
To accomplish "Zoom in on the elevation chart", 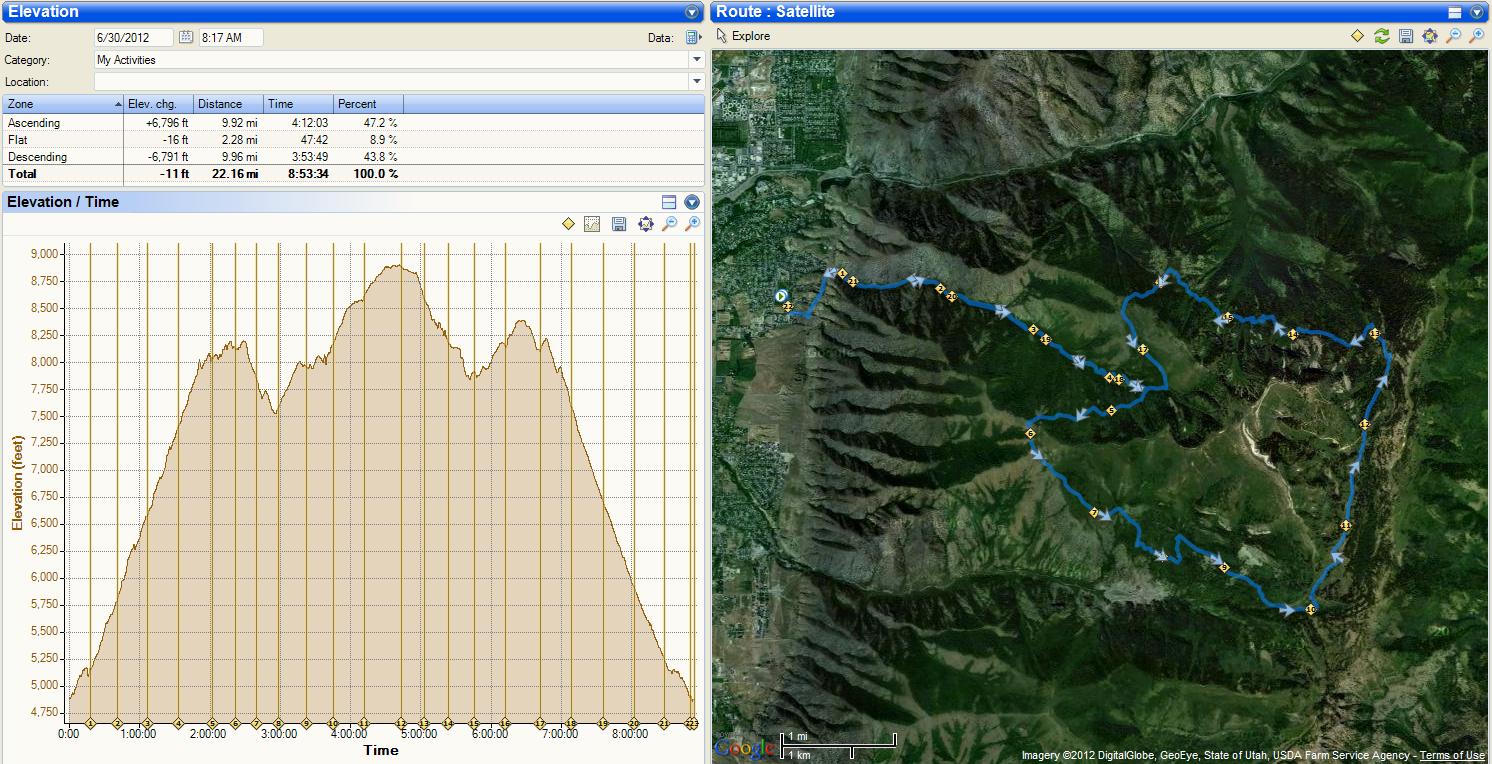I will point(692,224).
